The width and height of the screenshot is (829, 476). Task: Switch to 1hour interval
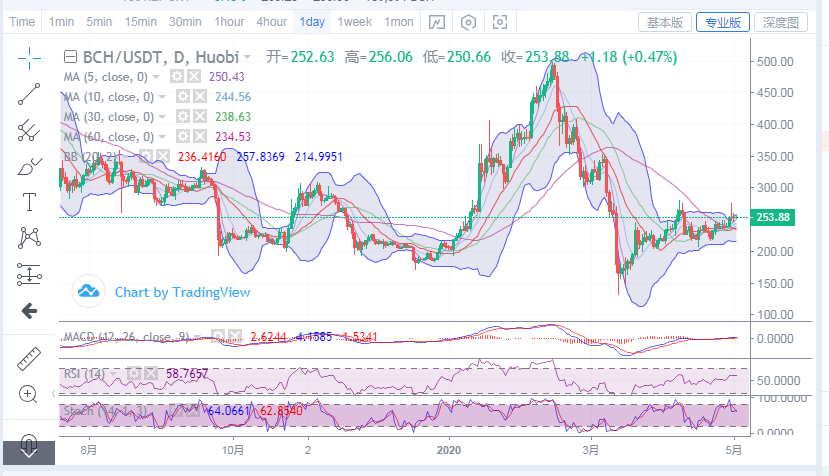coord(229,22)
